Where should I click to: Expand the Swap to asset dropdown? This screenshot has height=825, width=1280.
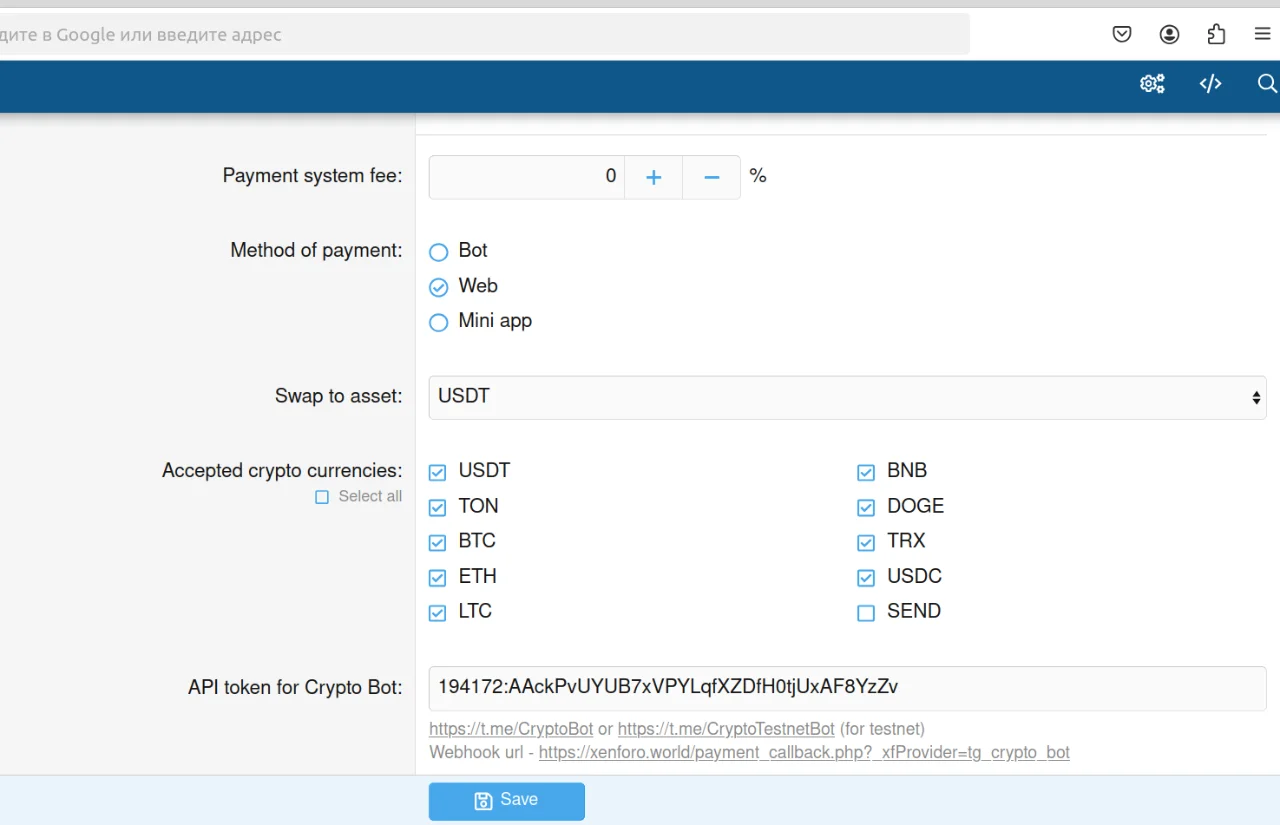[847, 397]
